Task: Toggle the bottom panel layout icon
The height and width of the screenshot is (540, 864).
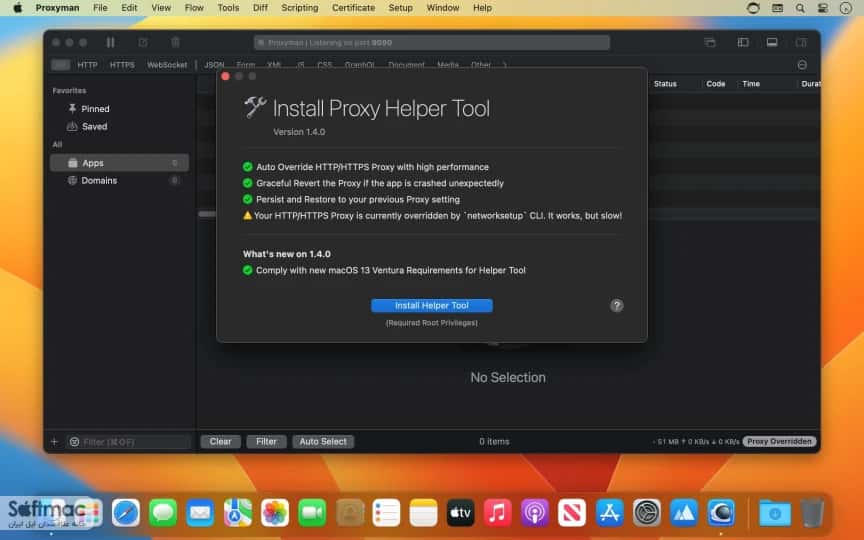Action: (772, 42)
